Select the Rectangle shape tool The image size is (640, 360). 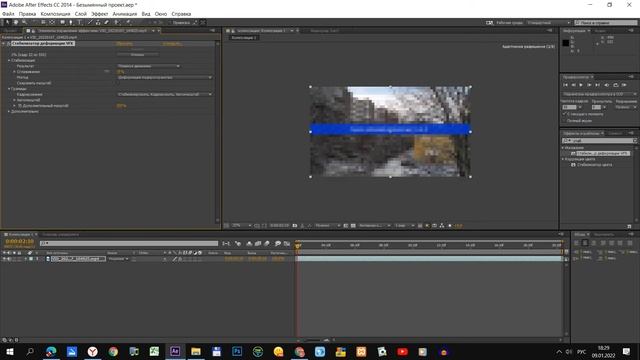[62, 22]
